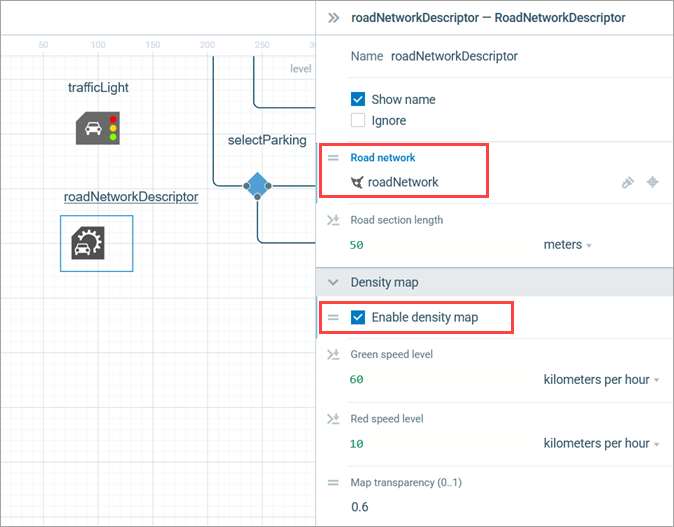Open the meters unit dropdown
Image resolution: width=674 pixels, height=527 pixels.
coord(567,245)
